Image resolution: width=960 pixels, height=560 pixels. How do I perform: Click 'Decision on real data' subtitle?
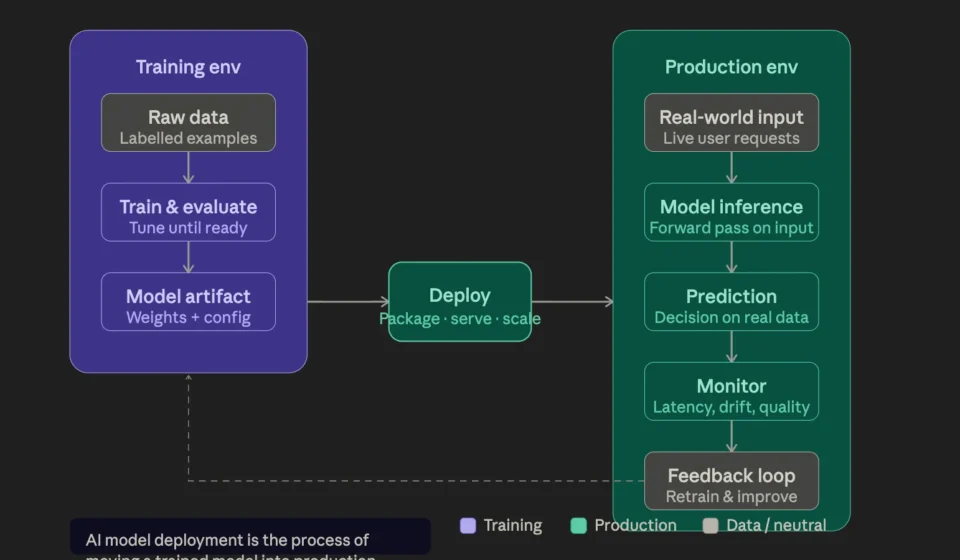tap(731, 318)
